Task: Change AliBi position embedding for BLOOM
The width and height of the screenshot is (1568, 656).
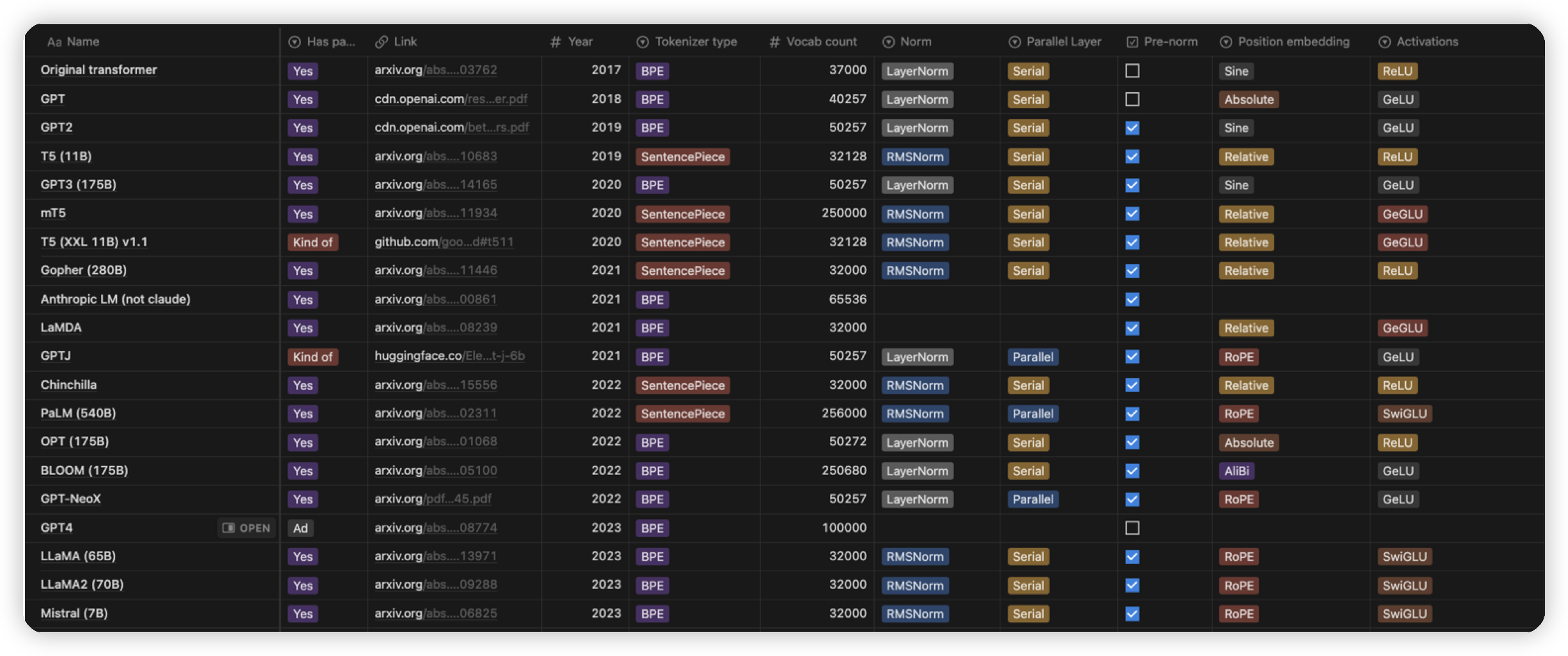Action: (x=1236, y=471)
